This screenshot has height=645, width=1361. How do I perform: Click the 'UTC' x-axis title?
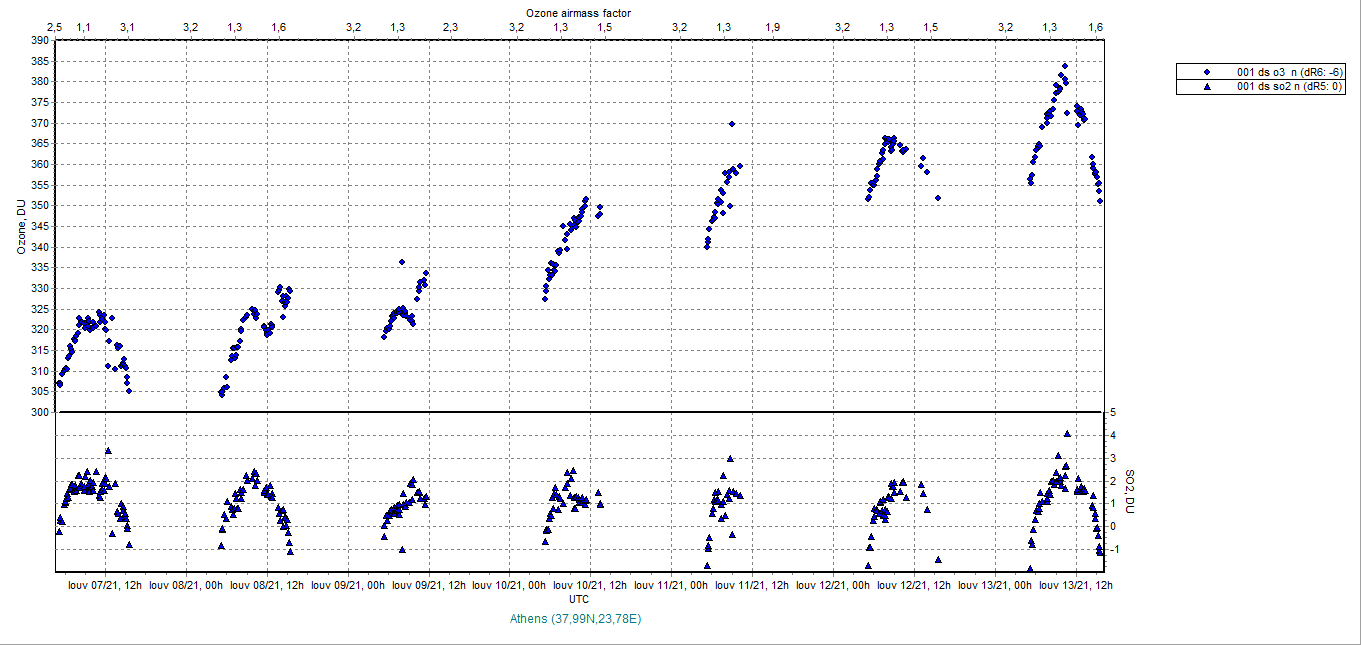(578, 599)
